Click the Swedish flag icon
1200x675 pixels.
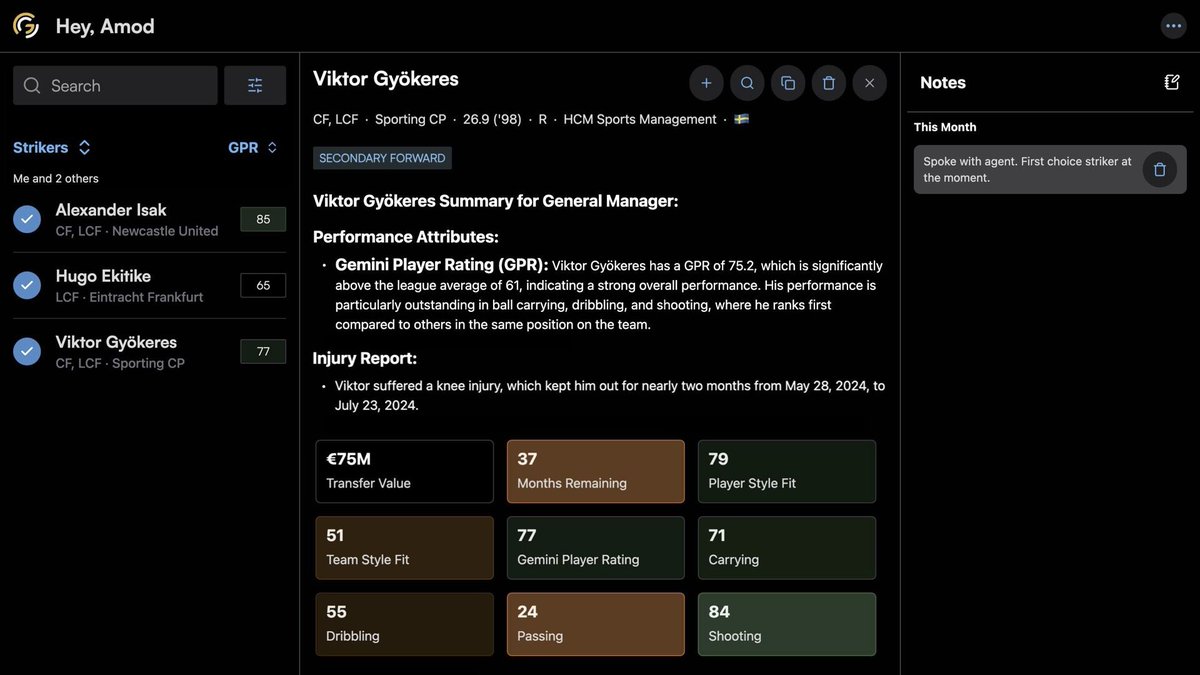742,119
